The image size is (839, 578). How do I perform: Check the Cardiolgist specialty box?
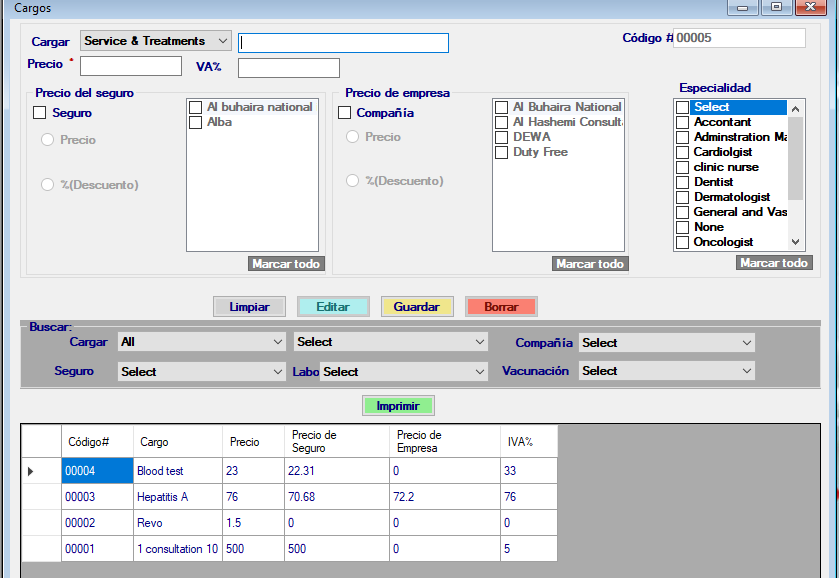682,152
